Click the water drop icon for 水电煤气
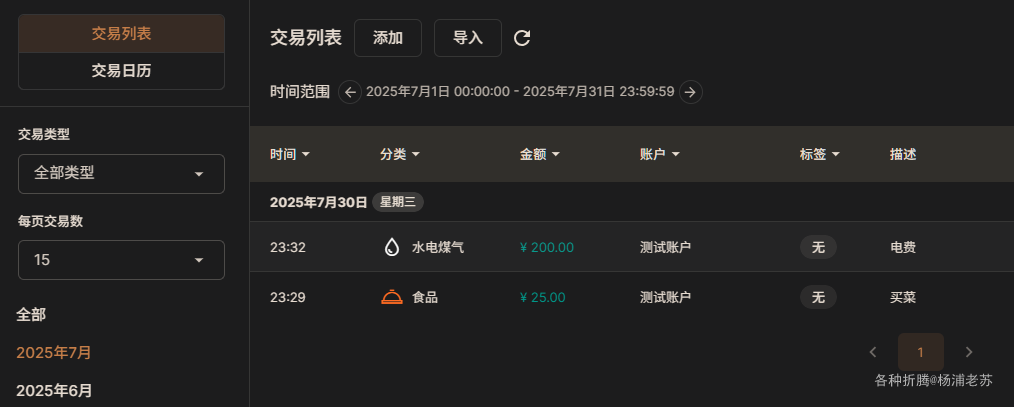Viewport: 1014px width, 407px height. tap(391, 247)
